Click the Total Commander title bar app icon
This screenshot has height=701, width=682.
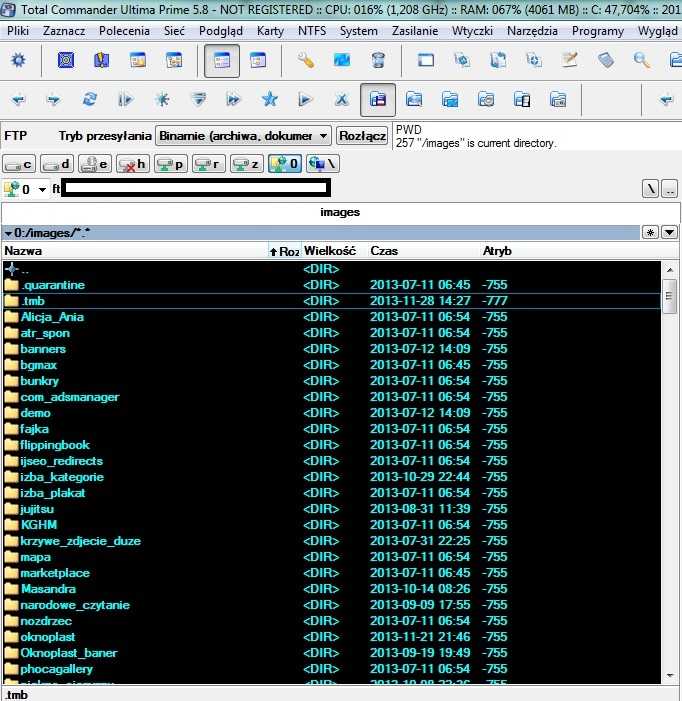[x=8, y=9]
